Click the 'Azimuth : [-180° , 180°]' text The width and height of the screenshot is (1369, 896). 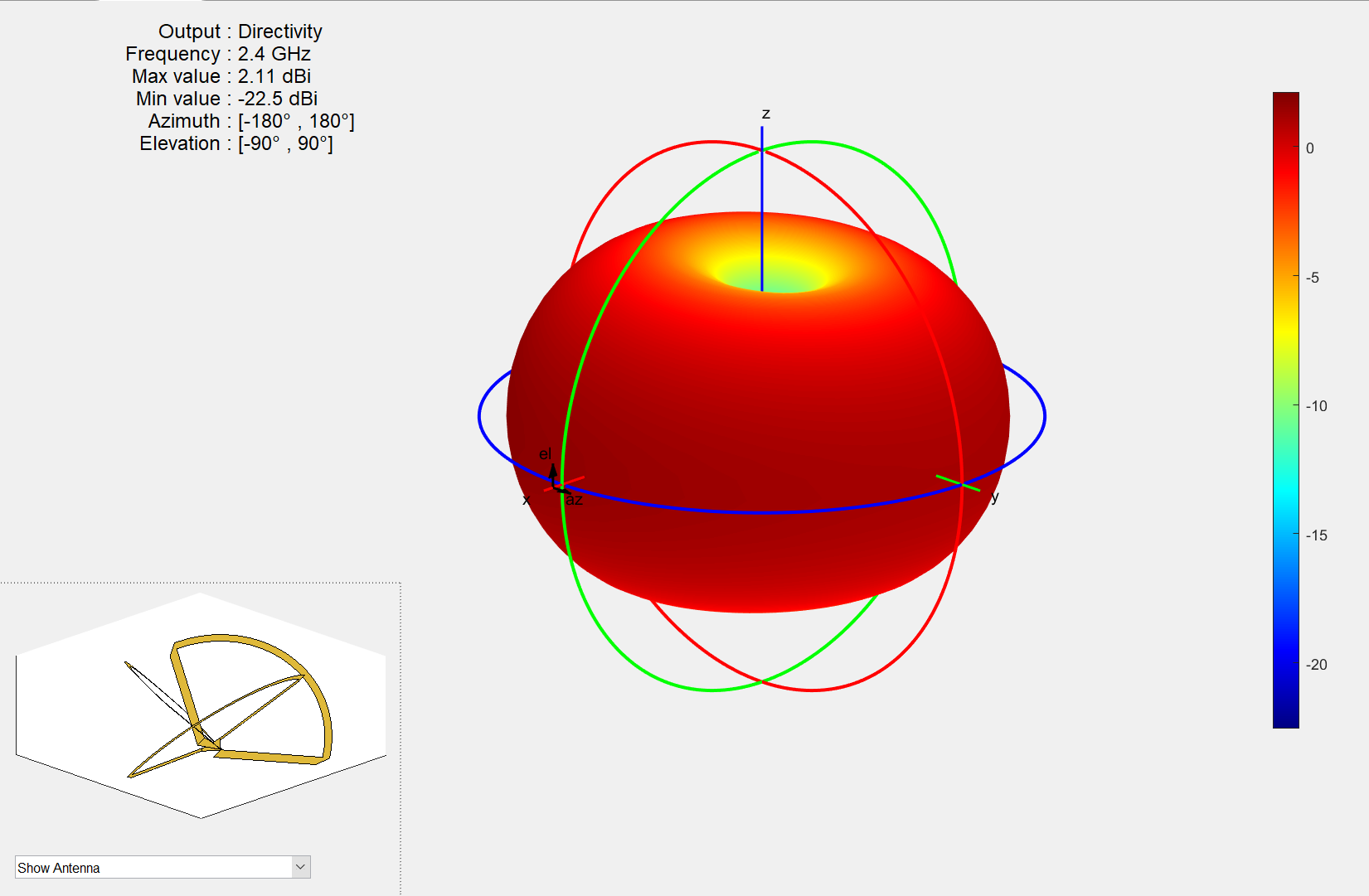251,121
